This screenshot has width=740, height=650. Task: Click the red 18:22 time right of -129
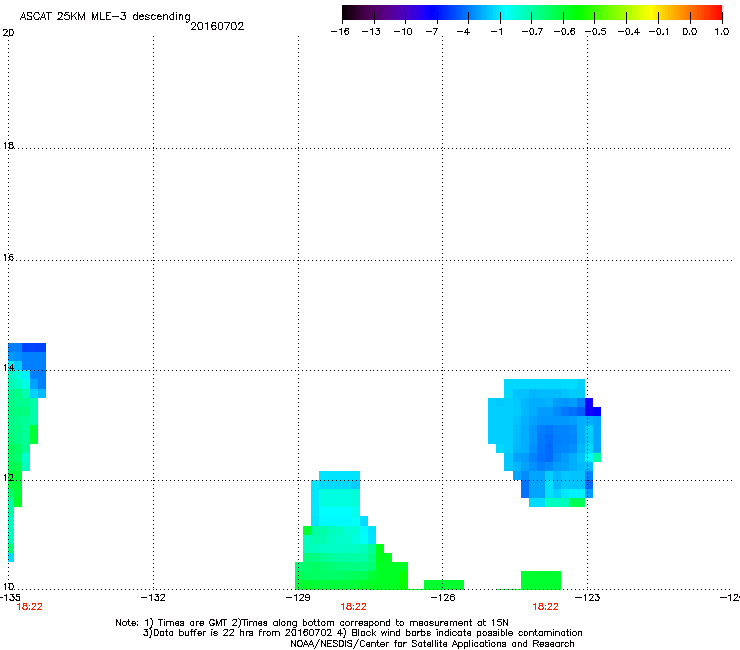(x=353, y=607)
